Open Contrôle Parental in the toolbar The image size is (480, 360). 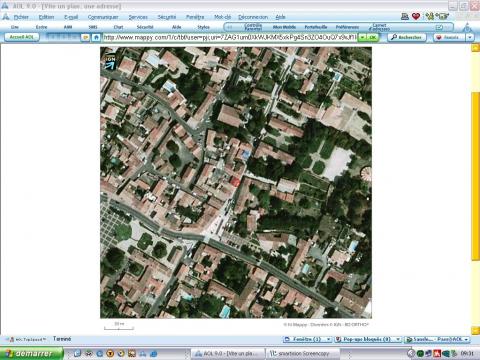pos(253,27)
